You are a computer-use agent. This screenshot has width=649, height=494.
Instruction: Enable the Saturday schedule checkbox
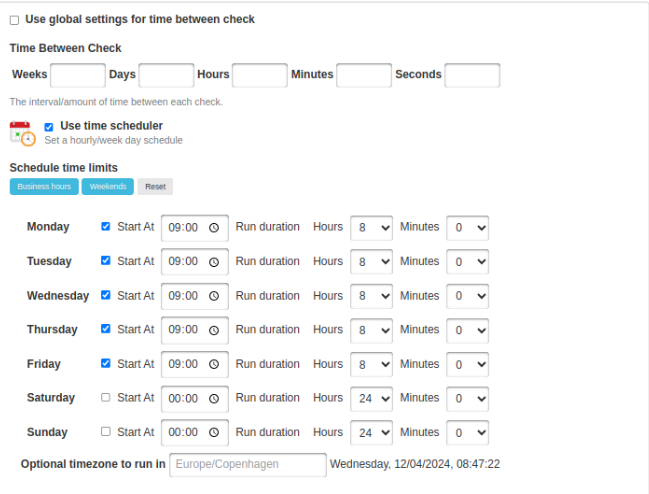106,397
